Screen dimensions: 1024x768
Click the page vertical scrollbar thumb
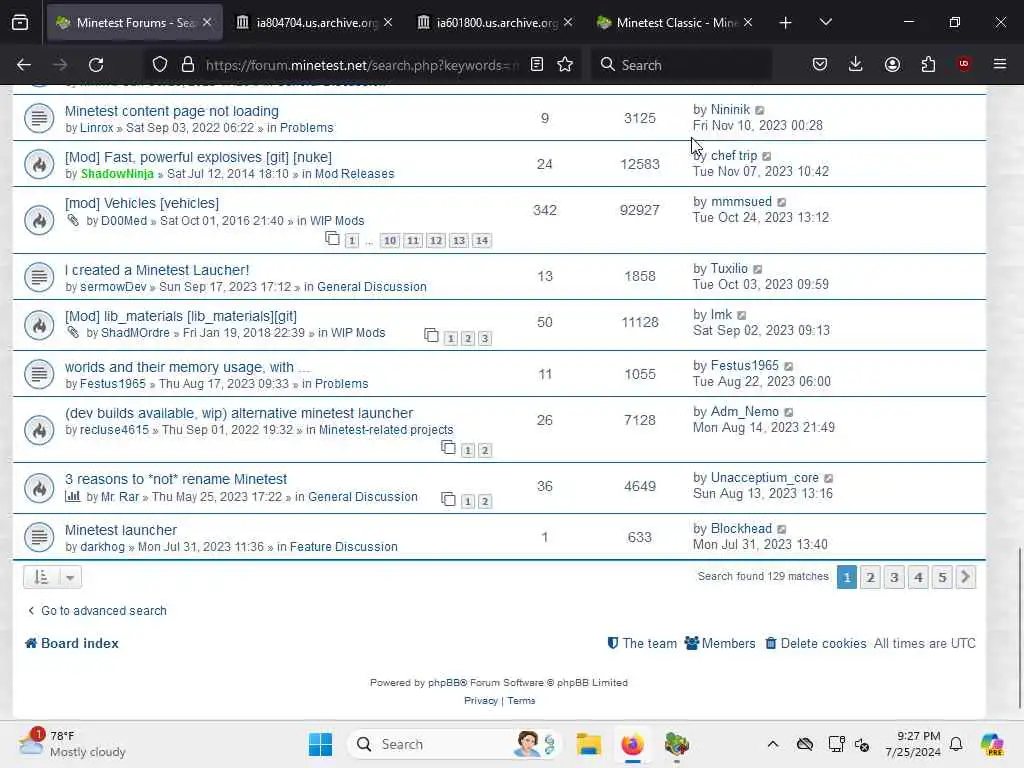coord(1019,627)
